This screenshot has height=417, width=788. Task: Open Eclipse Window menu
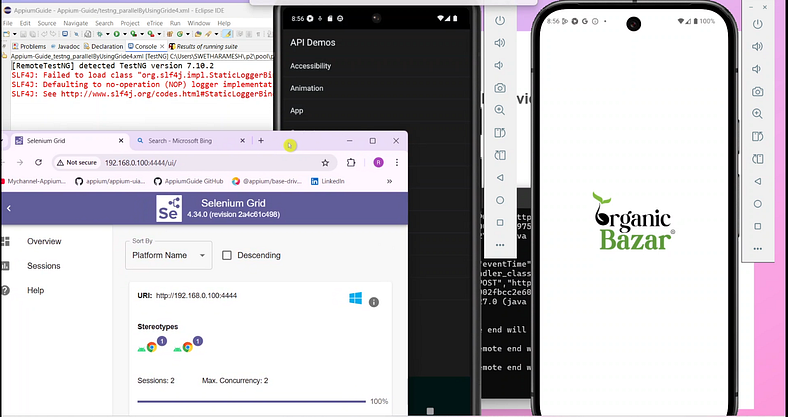(199, 23)
